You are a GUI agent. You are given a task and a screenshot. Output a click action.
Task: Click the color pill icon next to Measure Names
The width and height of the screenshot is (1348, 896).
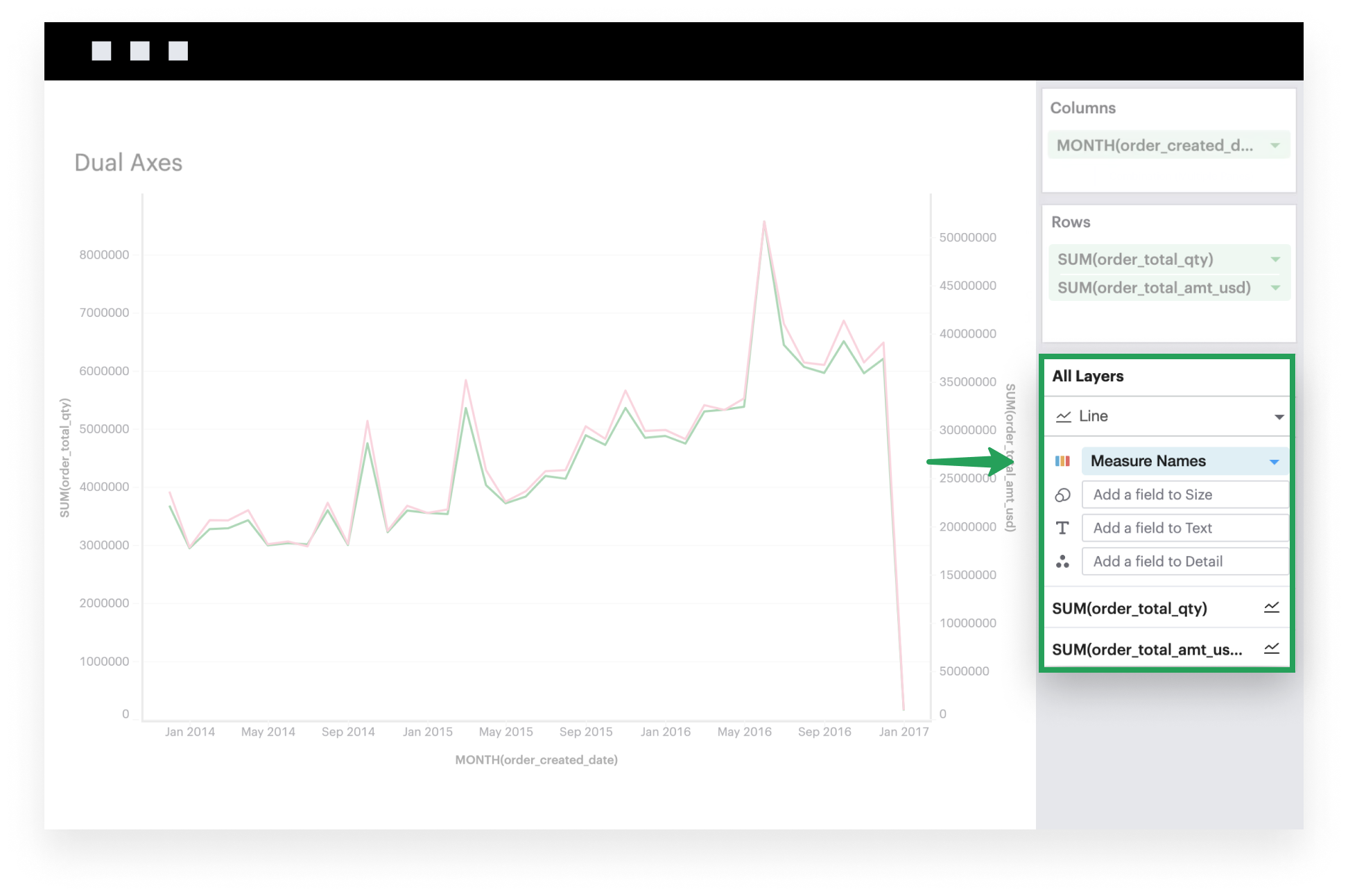[x=1063, y=460]
